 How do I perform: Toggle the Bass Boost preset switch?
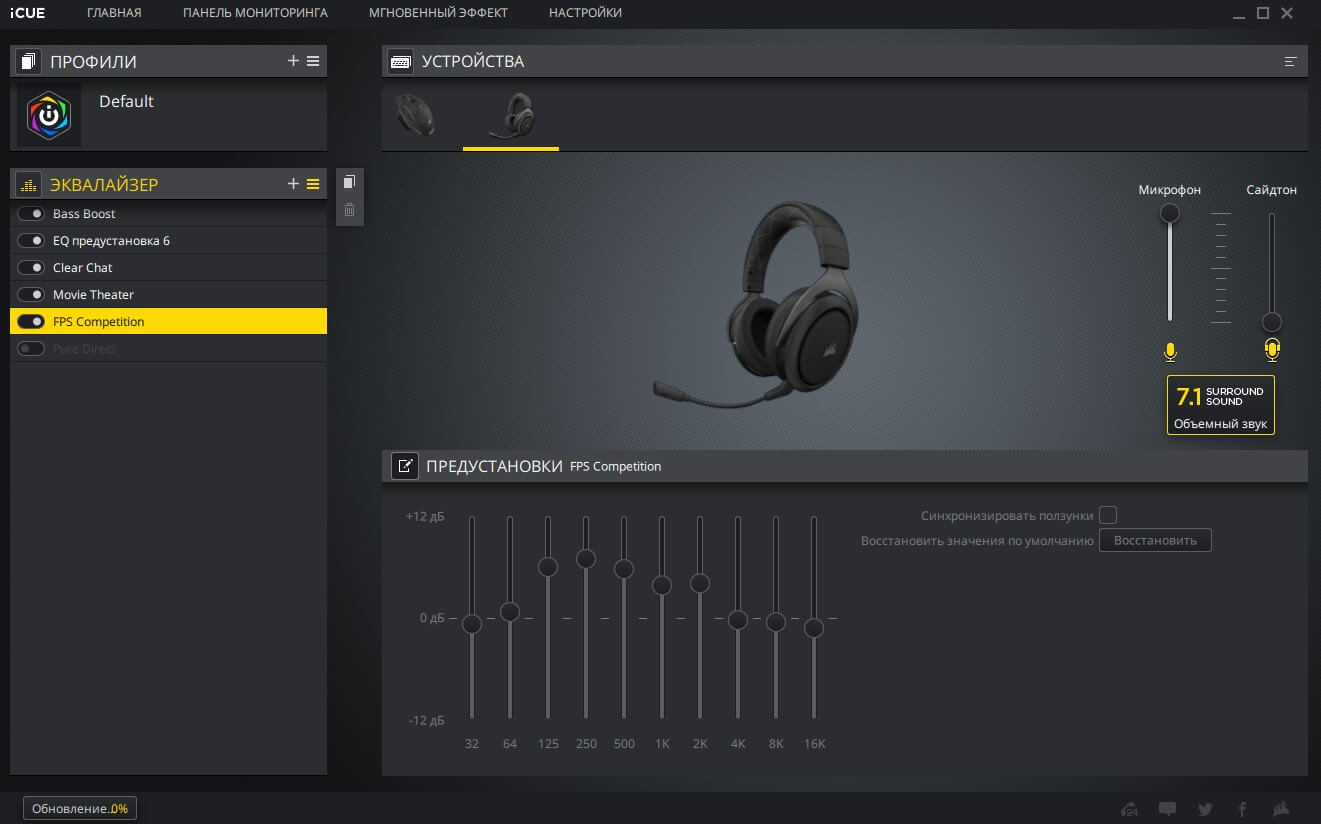[32, 214]
